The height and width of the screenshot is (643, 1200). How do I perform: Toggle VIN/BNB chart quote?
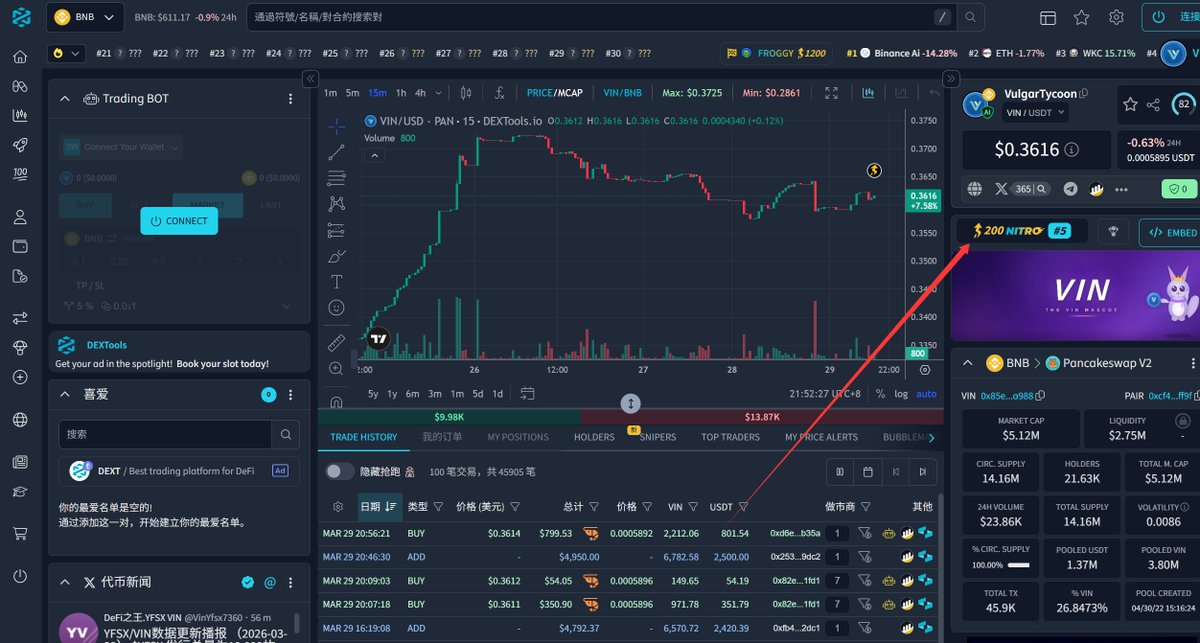623,93
